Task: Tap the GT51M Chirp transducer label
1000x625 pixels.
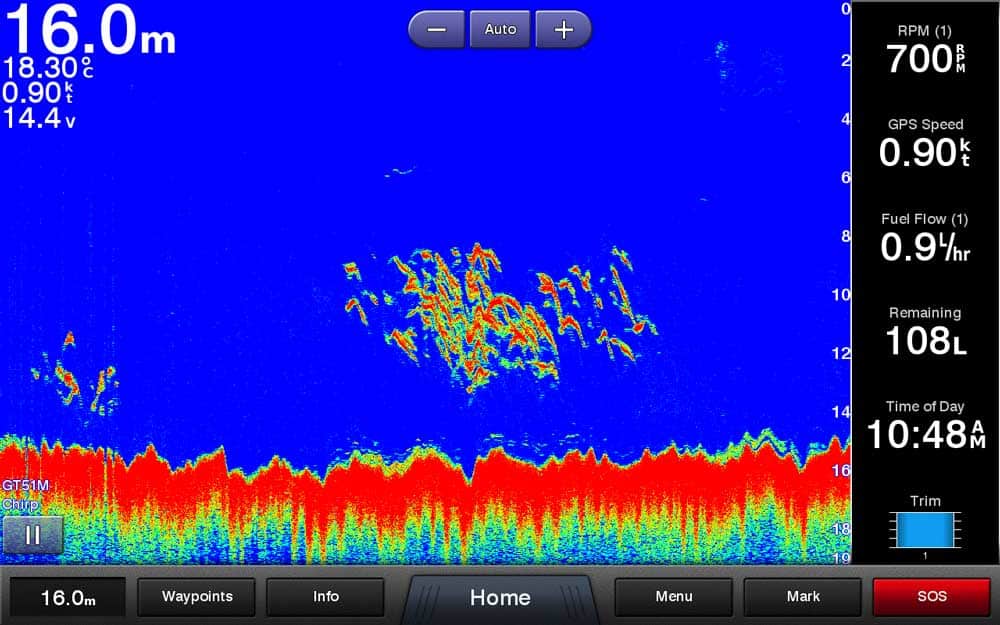Action: [x=26, y=494]
